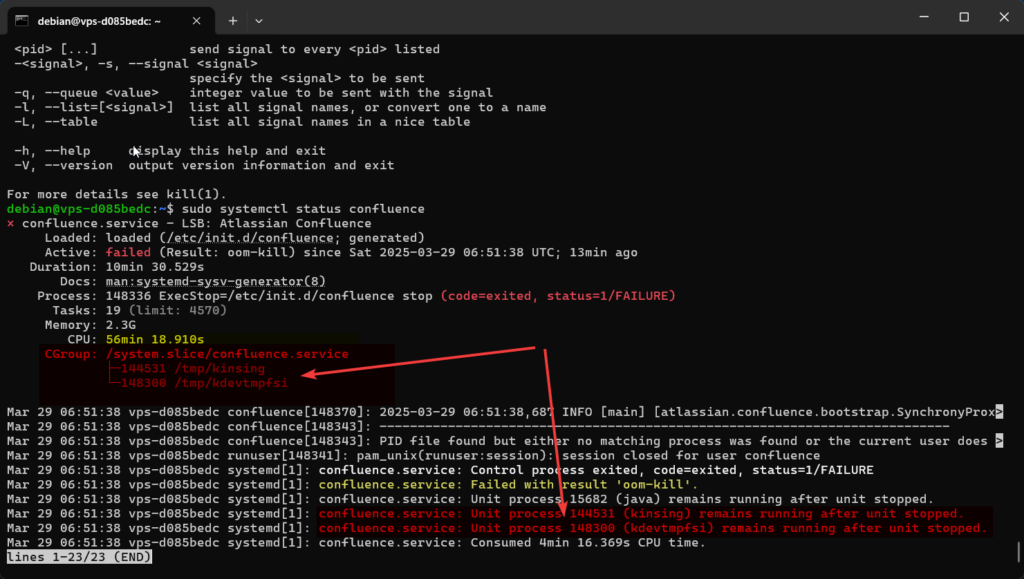Expand the new-tab profile dropdown
The width and height of the screenshot is (1024, 579).
259,21
